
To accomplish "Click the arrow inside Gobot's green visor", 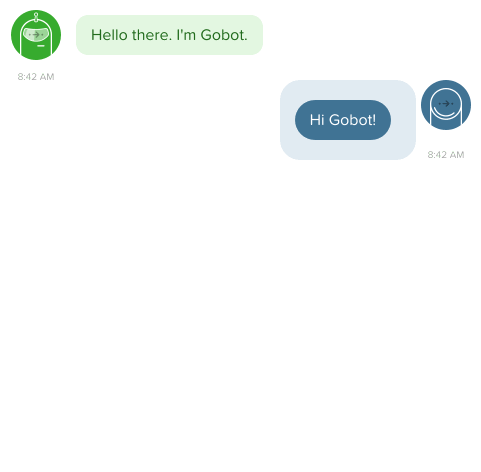I will click(x=36, y=34).
